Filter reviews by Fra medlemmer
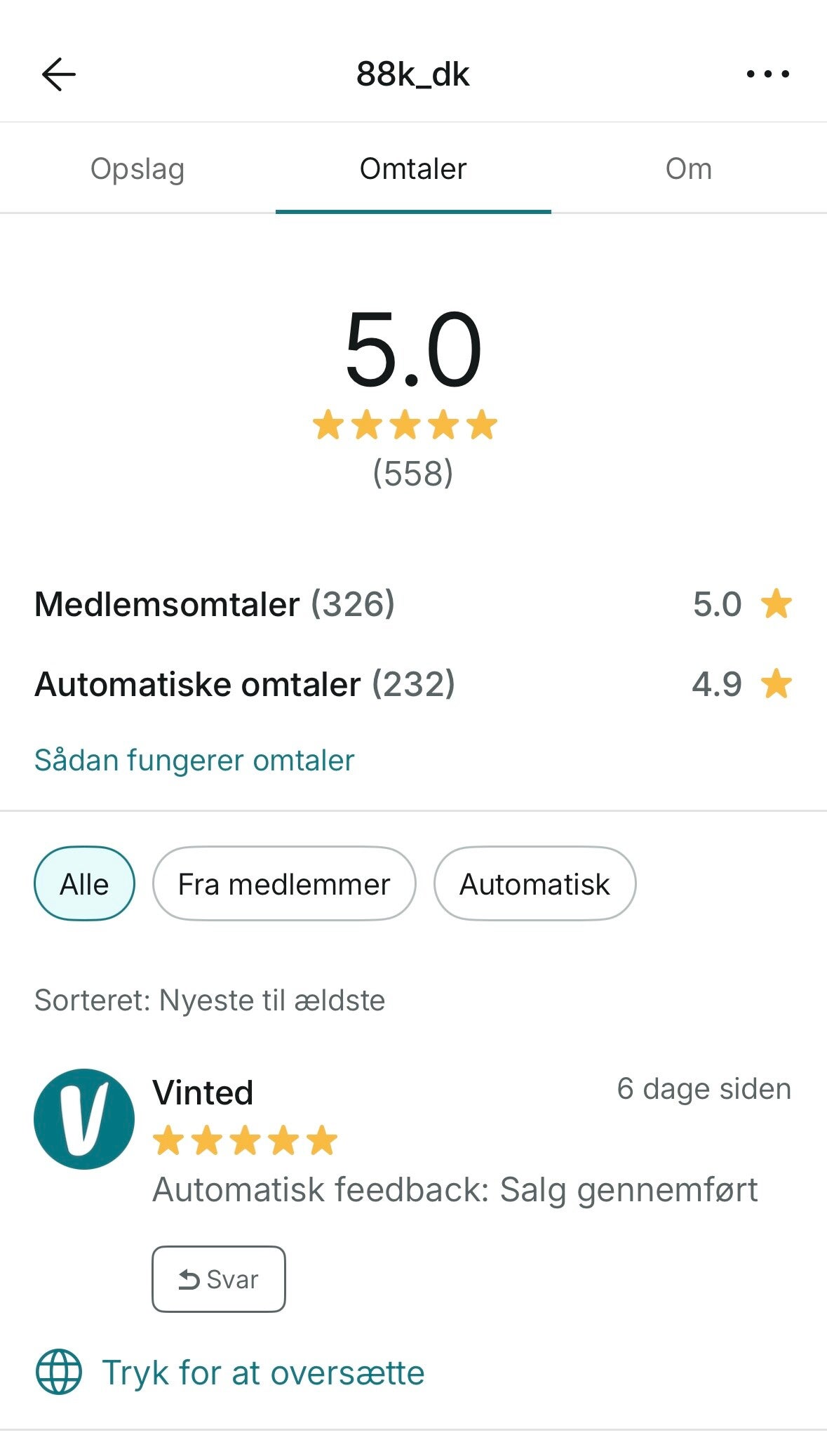 (284, 883)
